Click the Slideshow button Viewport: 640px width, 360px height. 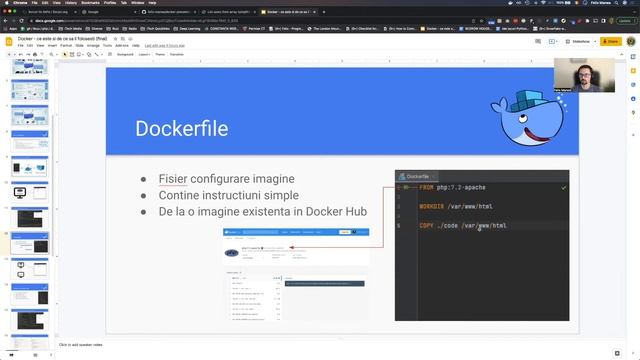coord(578,41)
